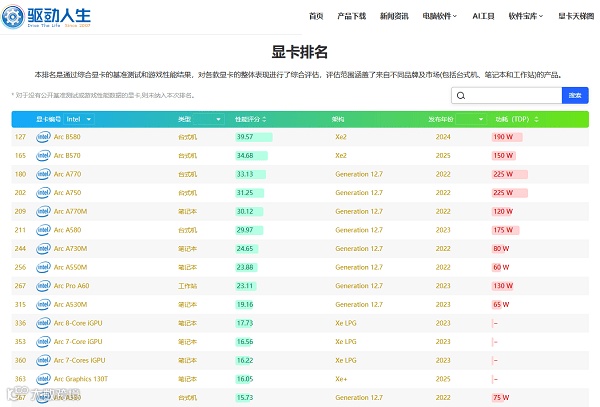Click score 19.16 for Arc A530M
This screenshot has width=600, height=407.
point(245,304)
